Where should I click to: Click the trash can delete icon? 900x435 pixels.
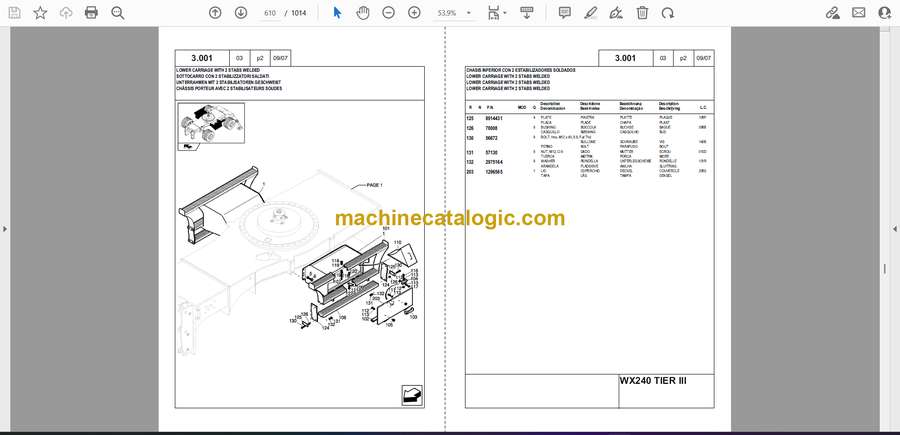(x=642, y=13)
